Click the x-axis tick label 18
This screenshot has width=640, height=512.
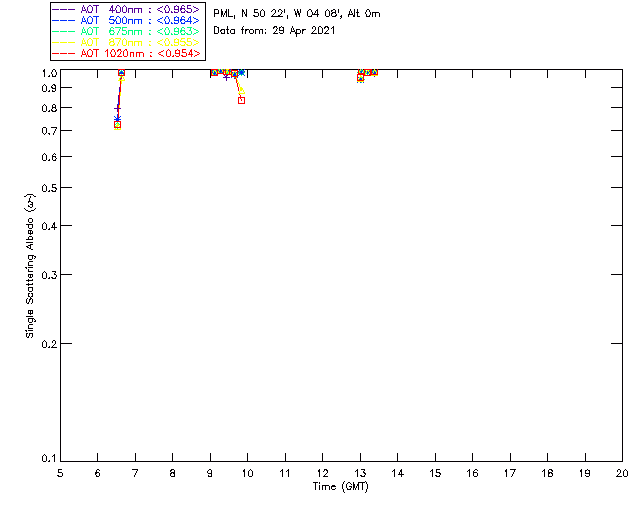tap(547, 473)
